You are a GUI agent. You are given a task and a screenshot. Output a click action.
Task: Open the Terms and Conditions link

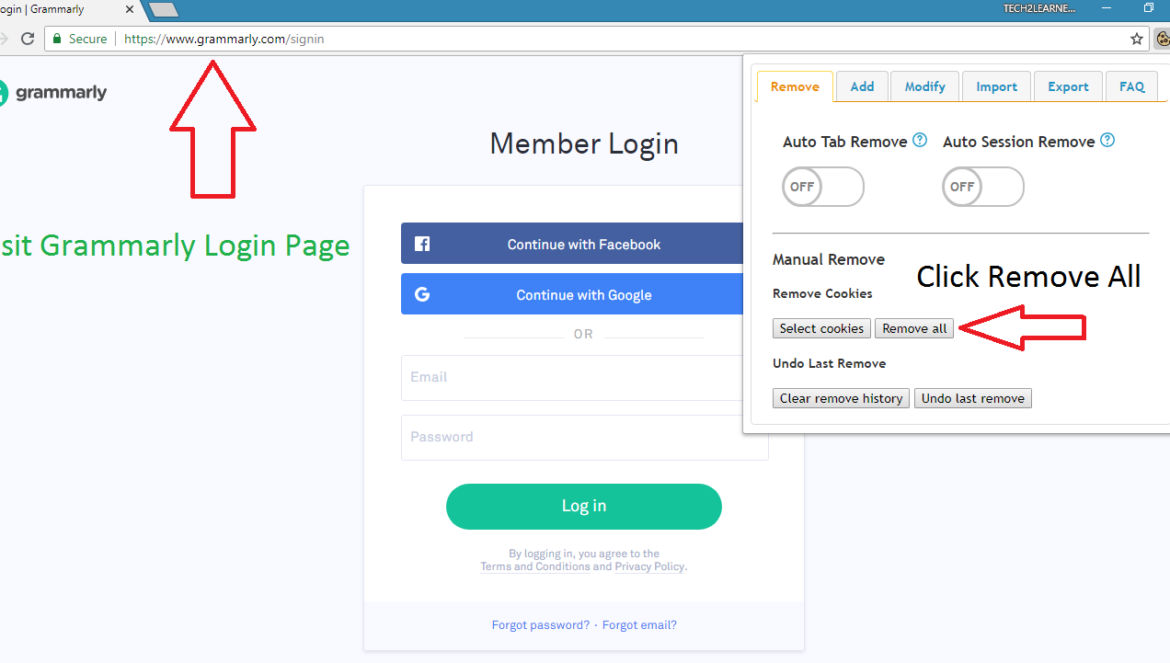[x=535, y=567]
